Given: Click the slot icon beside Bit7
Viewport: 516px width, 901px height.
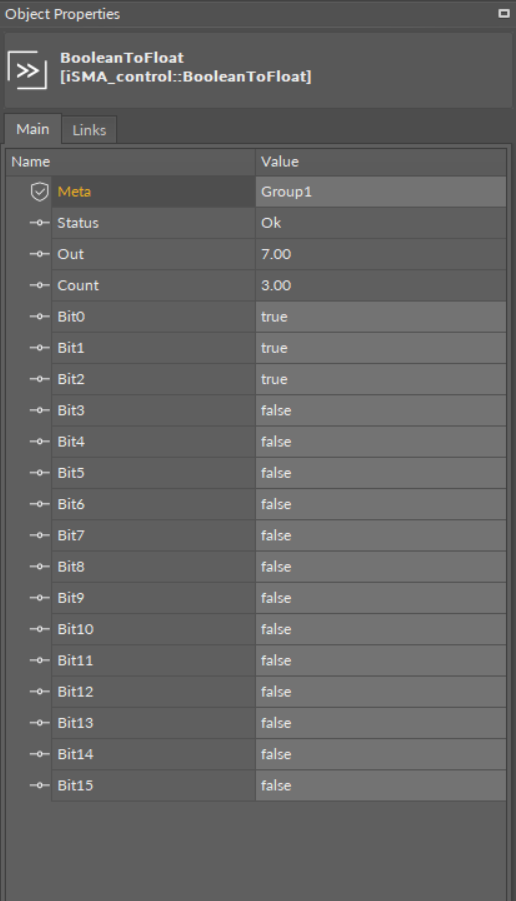Looking at the screenshot, I should [x=39, y=536].
